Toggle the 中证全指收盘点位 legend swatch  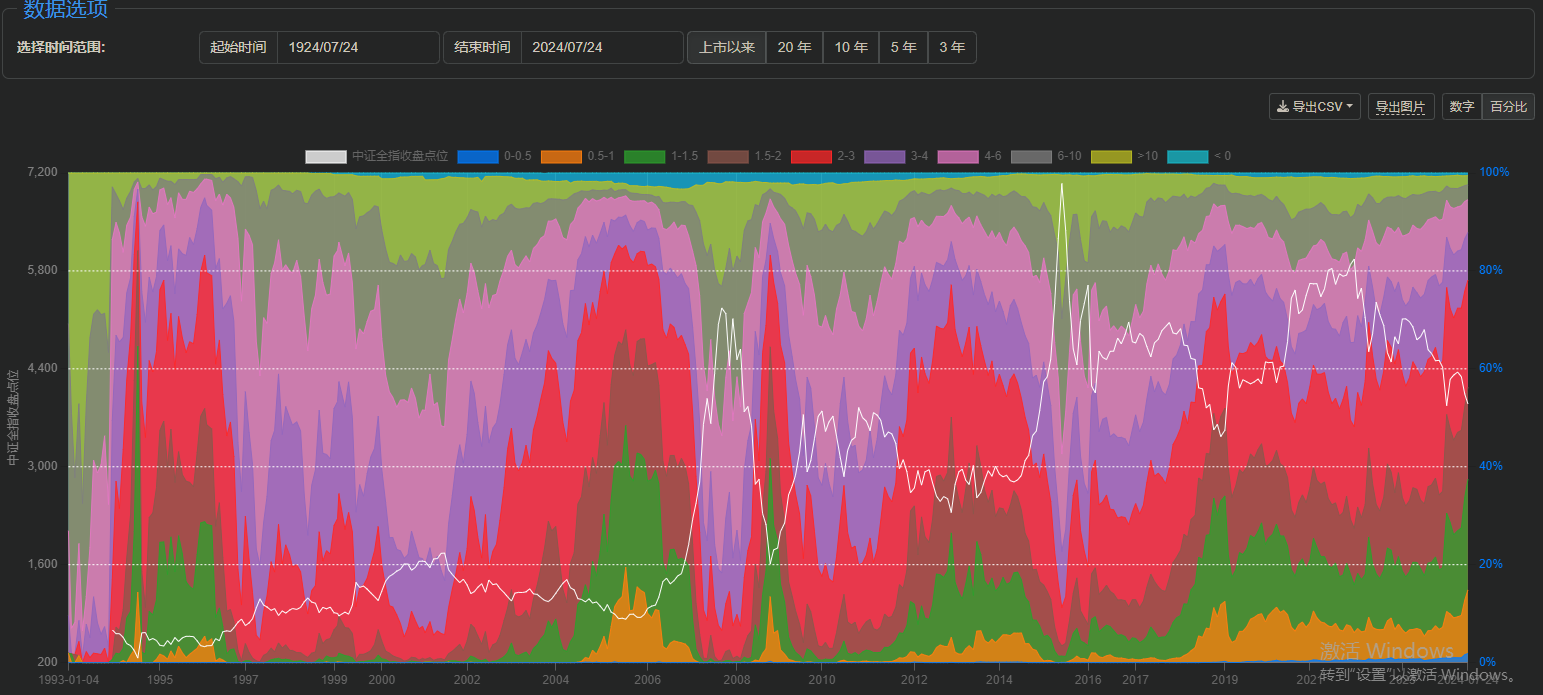326,156
